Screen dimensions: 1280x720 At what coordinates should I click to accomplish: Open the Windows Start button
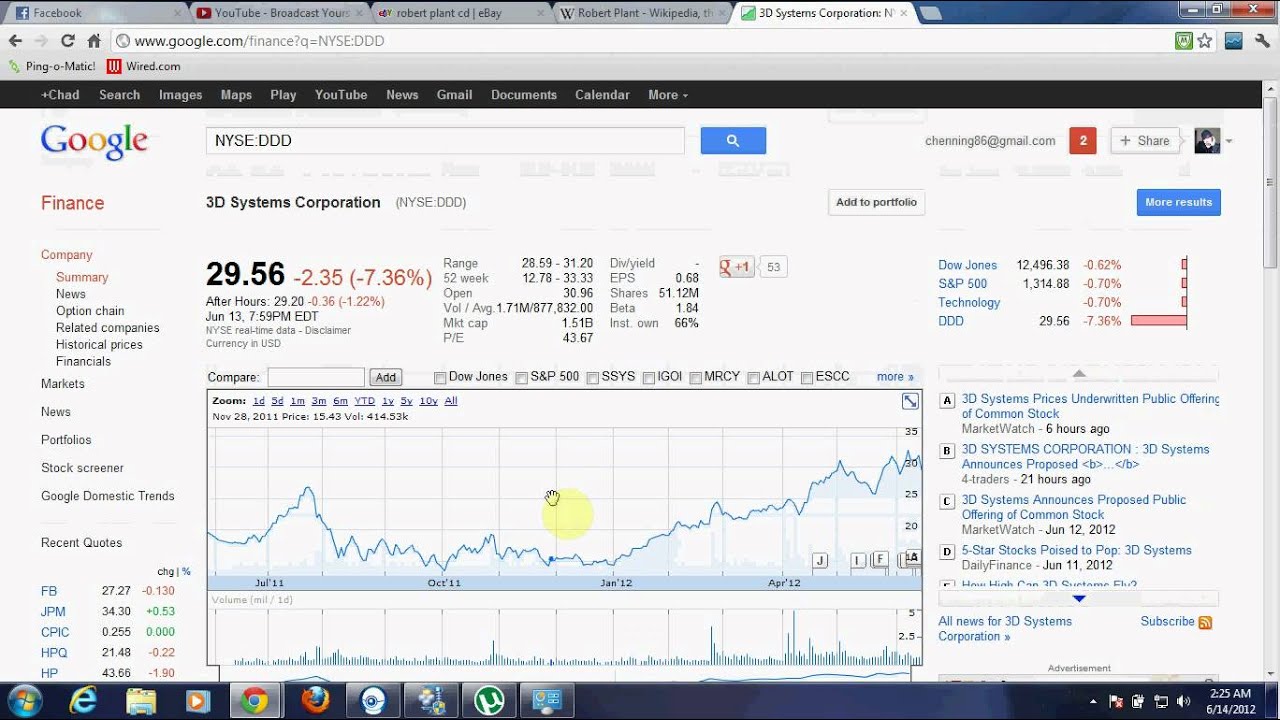pyautogui.click(x=24, y=701)
